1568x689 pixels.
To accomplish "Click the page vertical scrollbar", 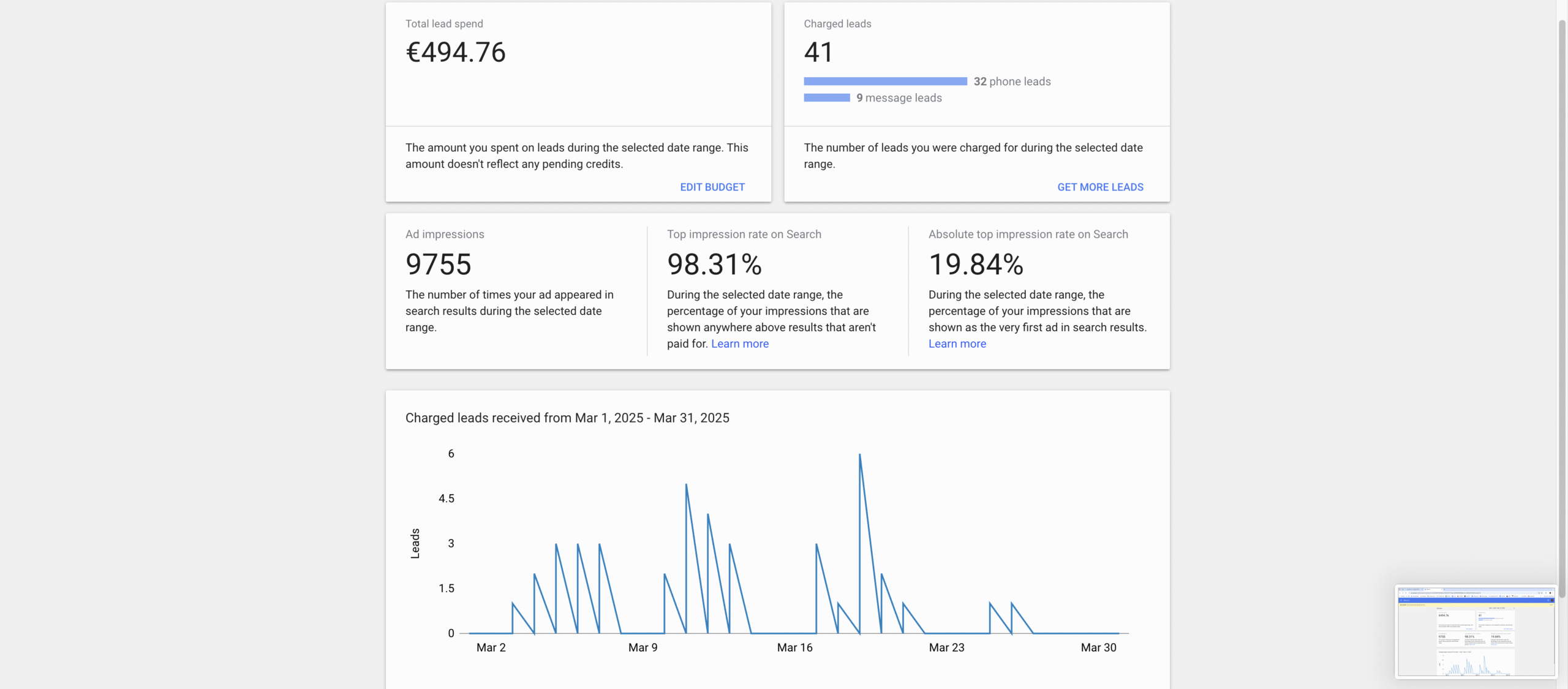I will click(1562, 306).
